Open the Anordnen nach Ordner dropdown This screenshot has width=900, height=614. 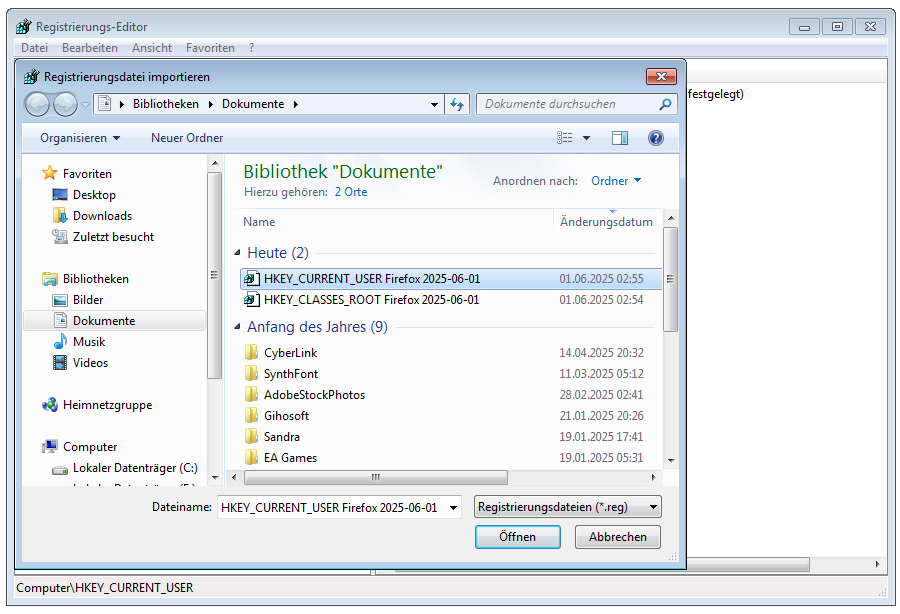coord(616,181)
